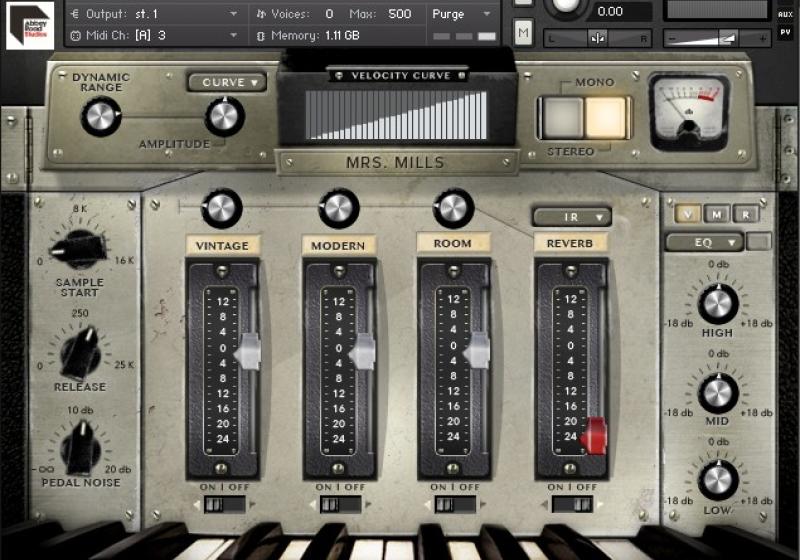Image resolution: width=800 pixels, height=560 pixels.
Task: Click the voices note icon
Action: click(x=261, y=14)
